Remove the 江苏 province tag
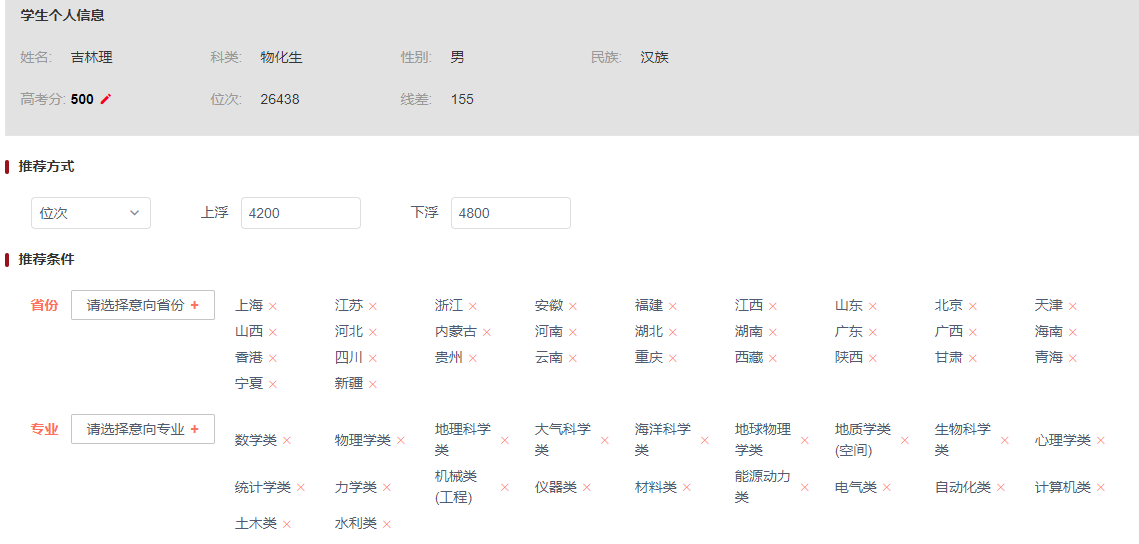1139x544 pixels. click(373, 306)
